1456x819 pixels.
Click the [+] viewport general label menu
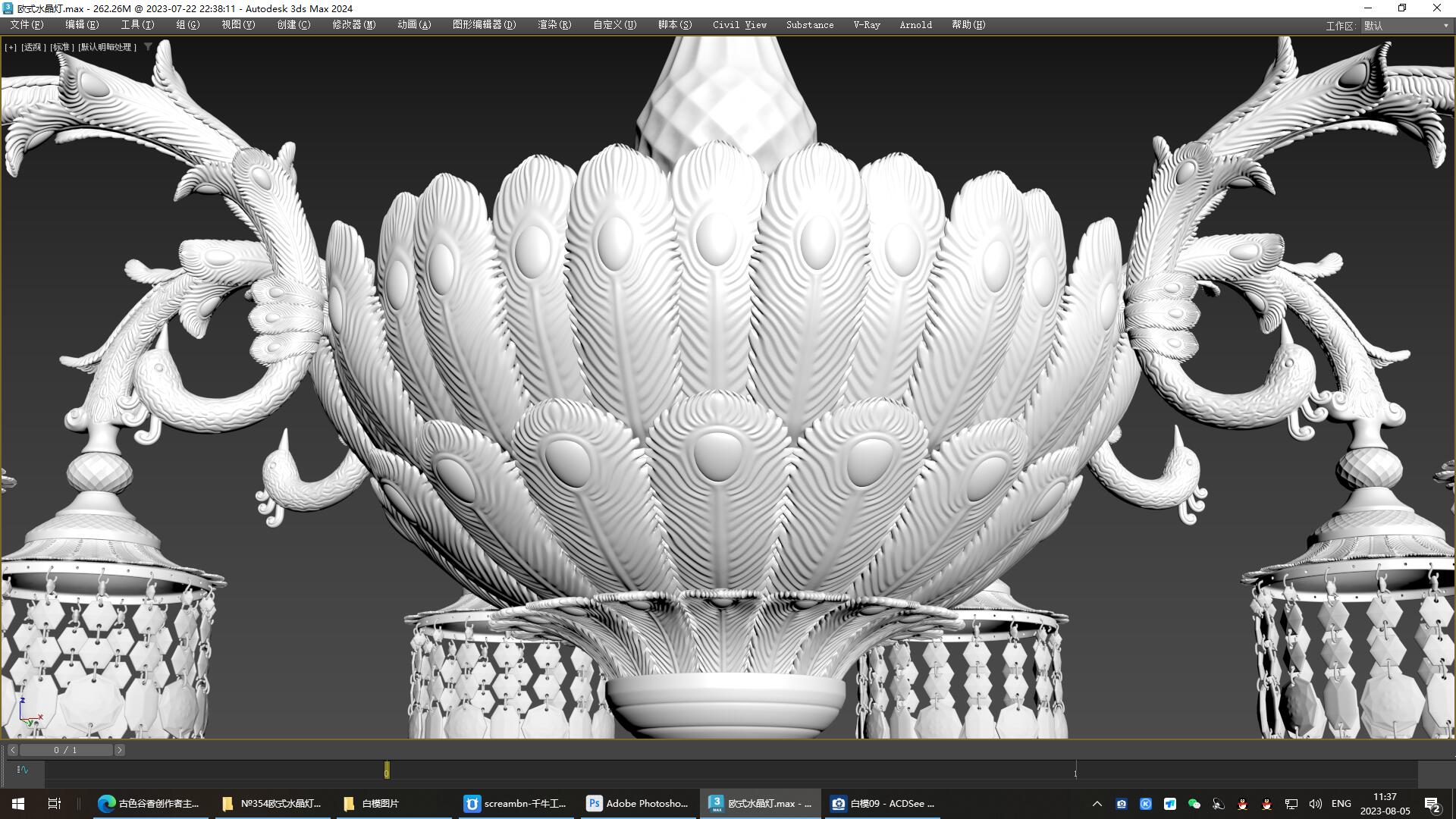[x=11, y=46]
